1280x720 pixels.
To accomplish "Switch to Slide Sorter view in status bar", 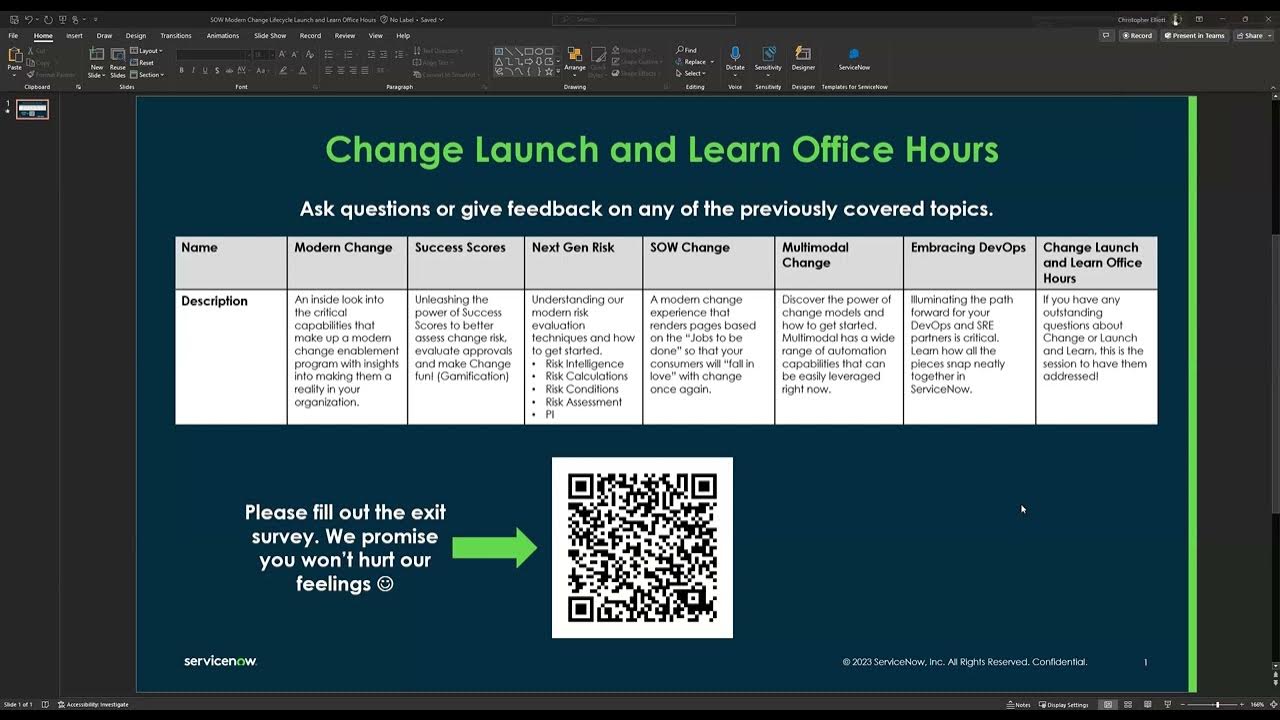I will (1128, 704).
